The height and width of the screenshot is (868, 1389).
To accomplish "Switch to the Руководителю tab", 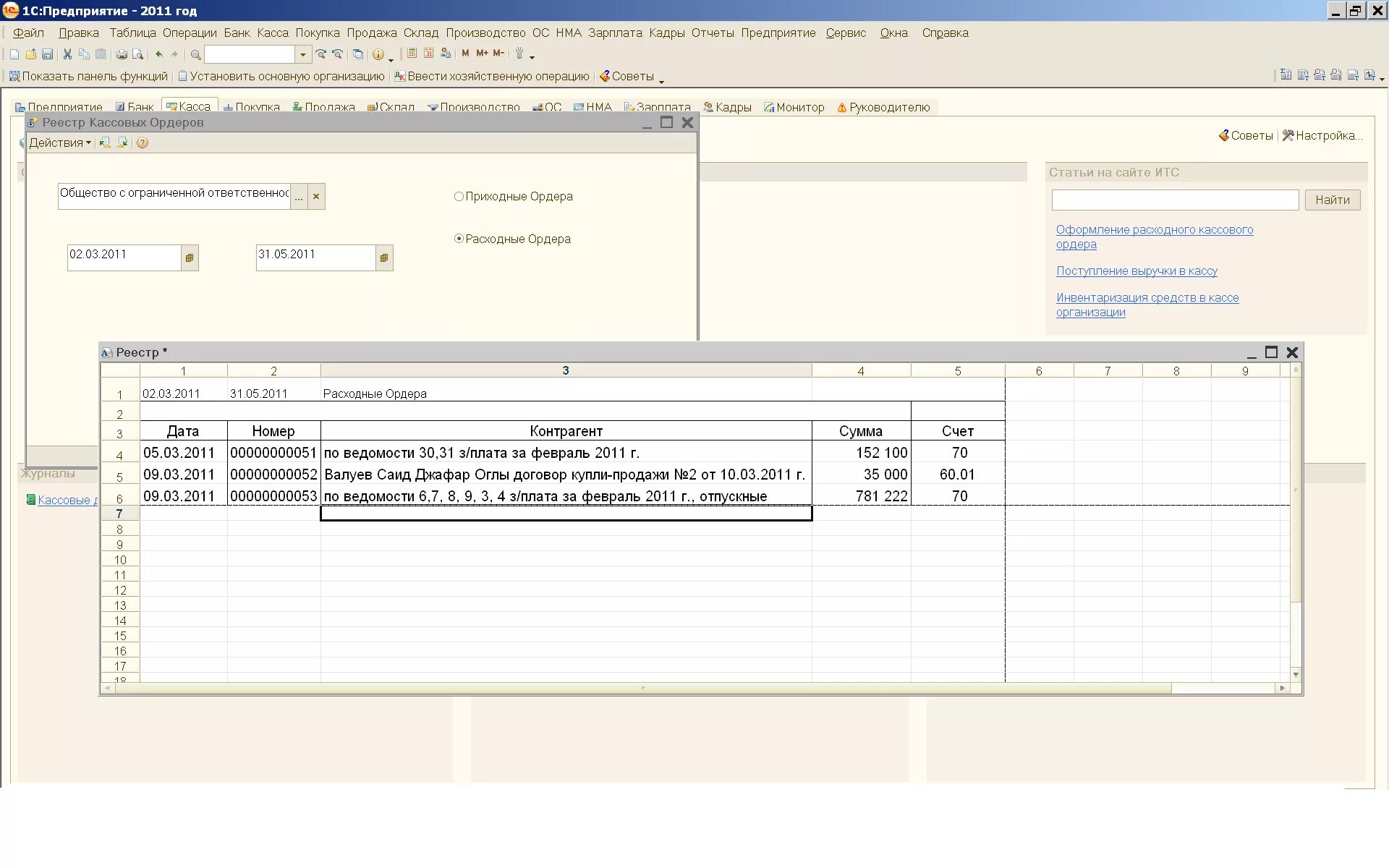I will (883, 108).
